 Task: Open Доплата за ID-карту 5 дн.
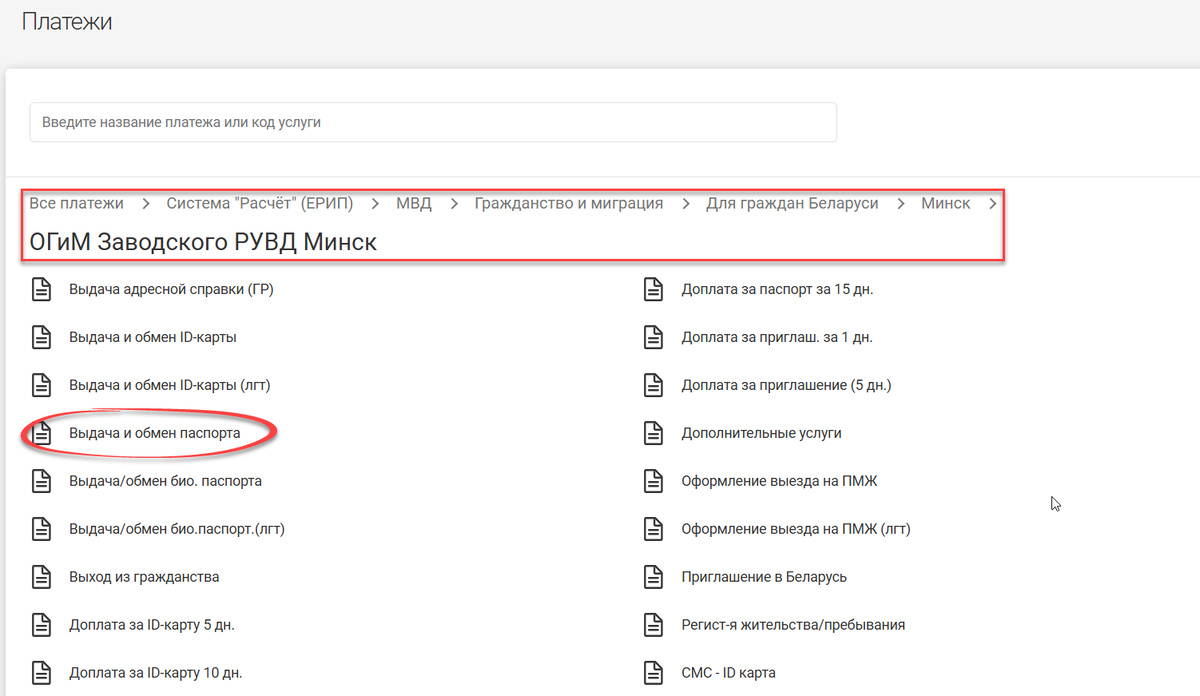point(152,625)
